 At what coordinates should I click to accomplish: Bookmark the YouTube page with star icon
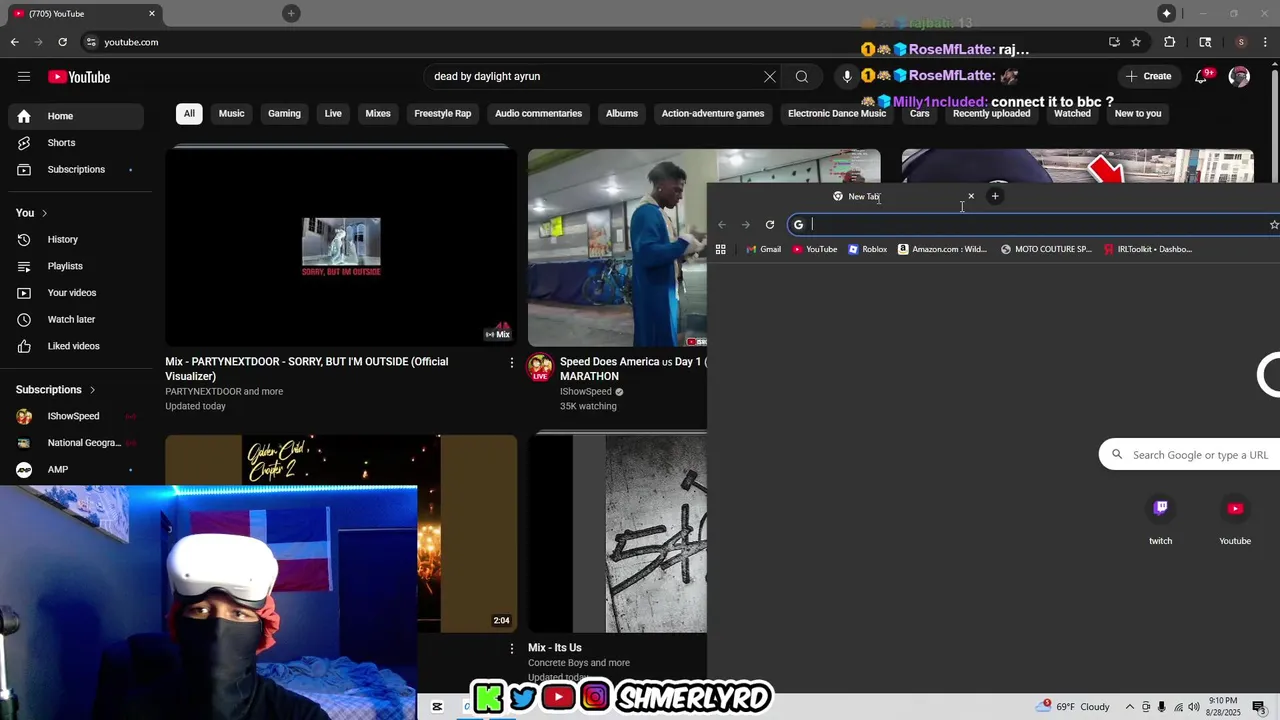click(x=1136, y=42)
